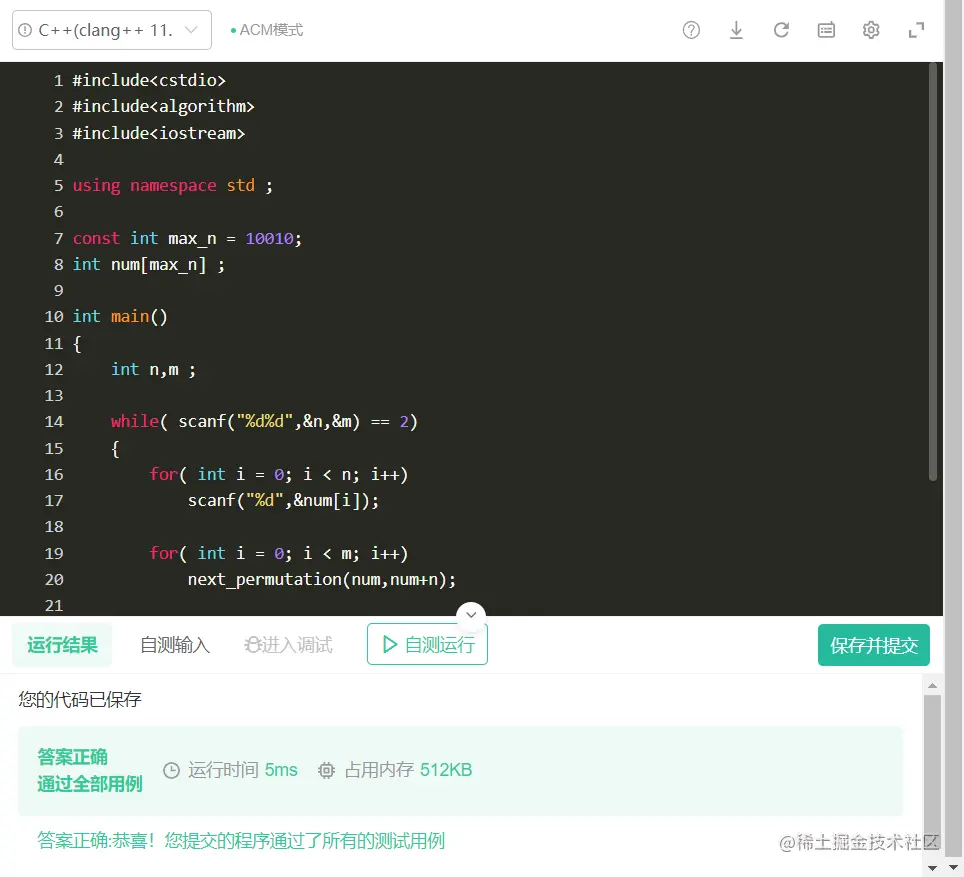This screenshot has height=877, width=964.
Task: Click the const int max_n = 10010 line
Action: 188,238
